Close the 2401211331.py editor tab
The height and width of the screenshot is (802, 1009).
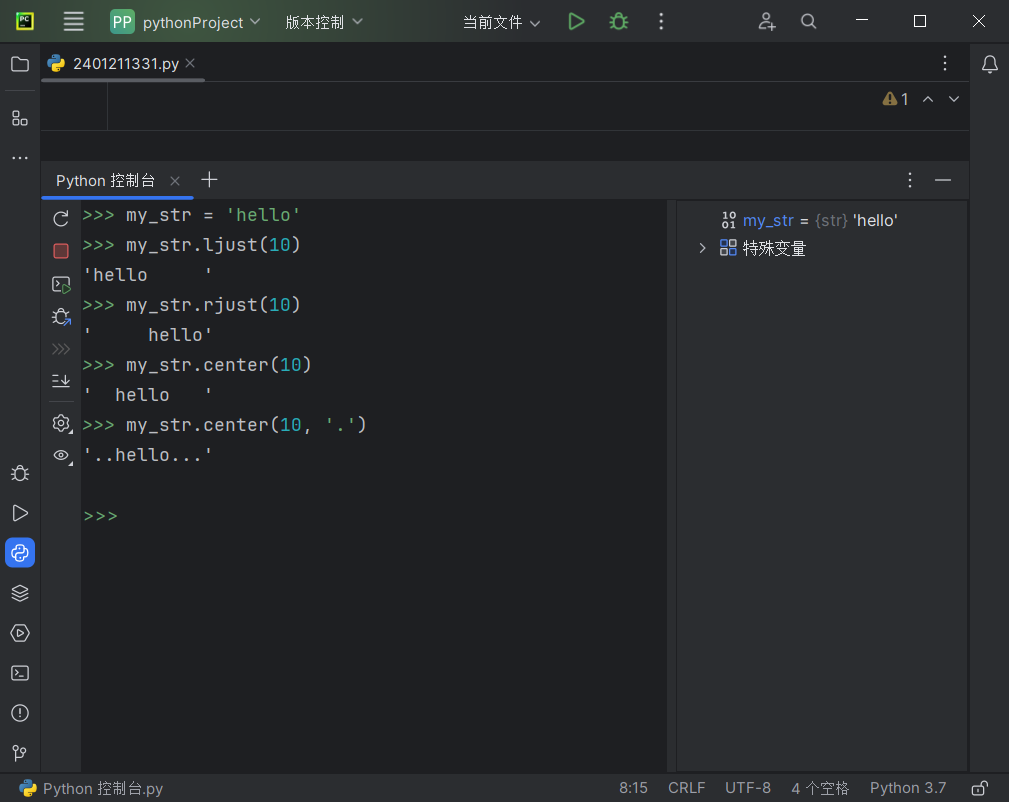(190, 63)
